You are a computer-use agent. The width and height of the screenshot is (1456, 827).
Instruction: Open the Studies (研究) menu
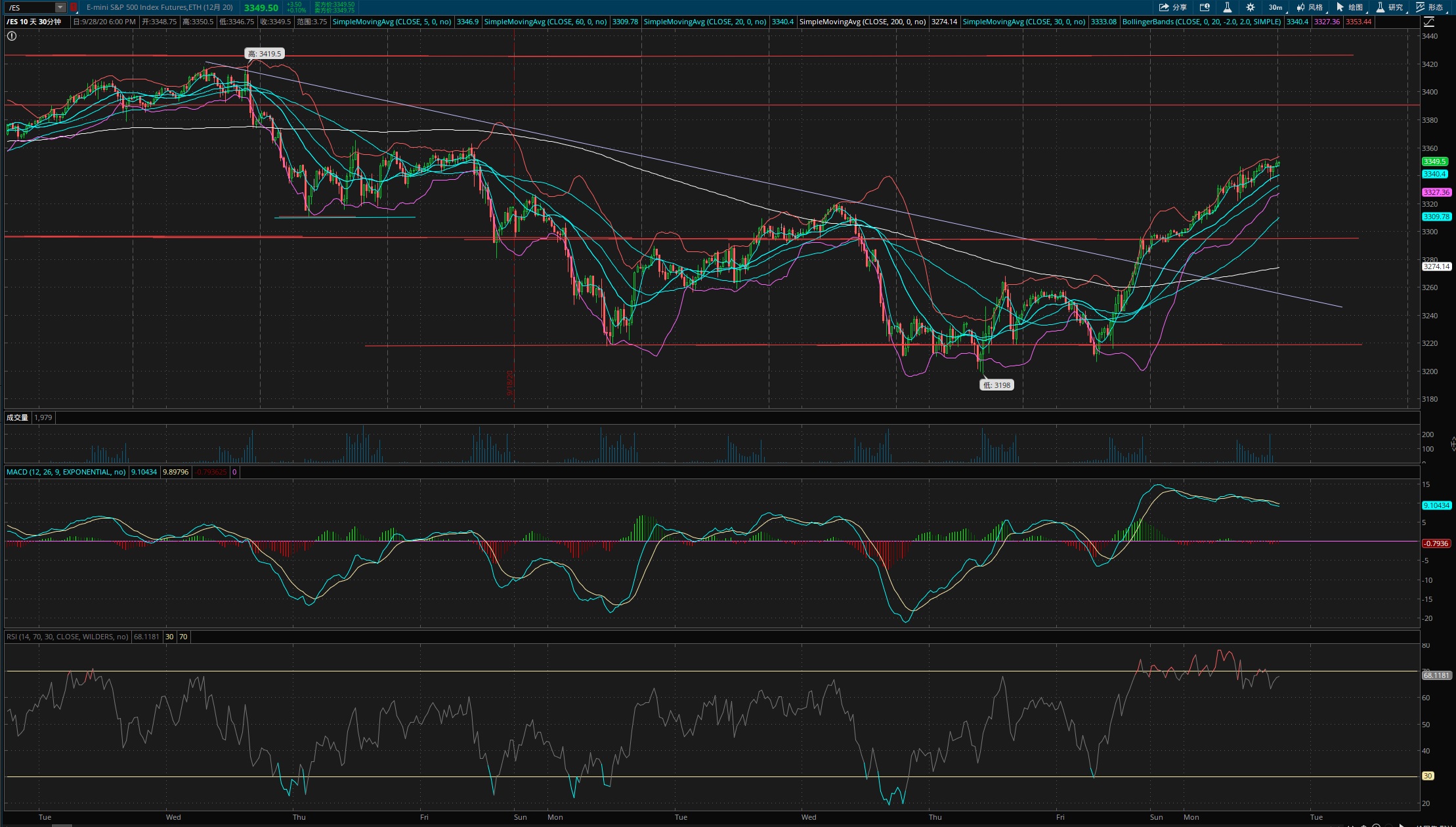tap(1390, 7)
